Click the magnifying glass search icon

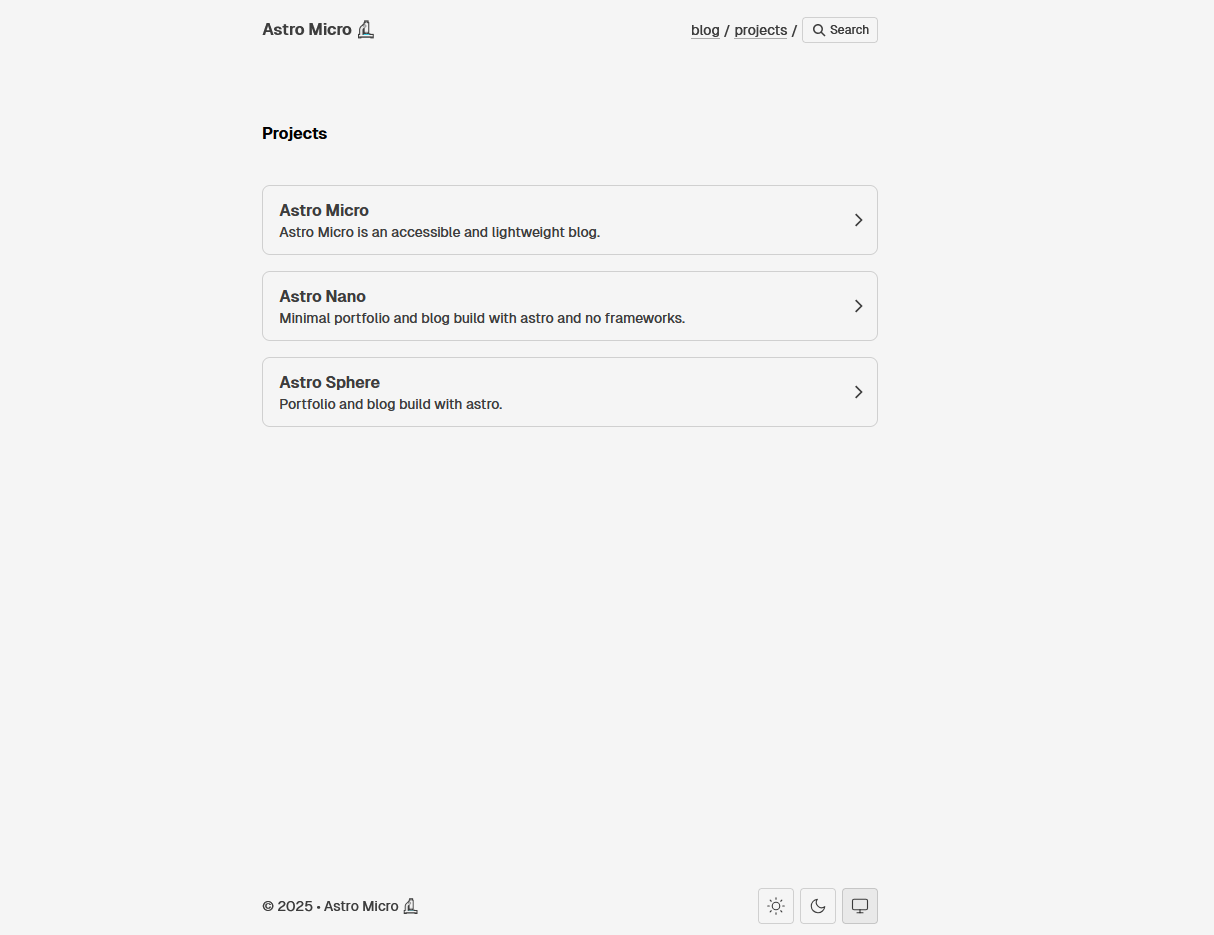[x=819, y=30]
